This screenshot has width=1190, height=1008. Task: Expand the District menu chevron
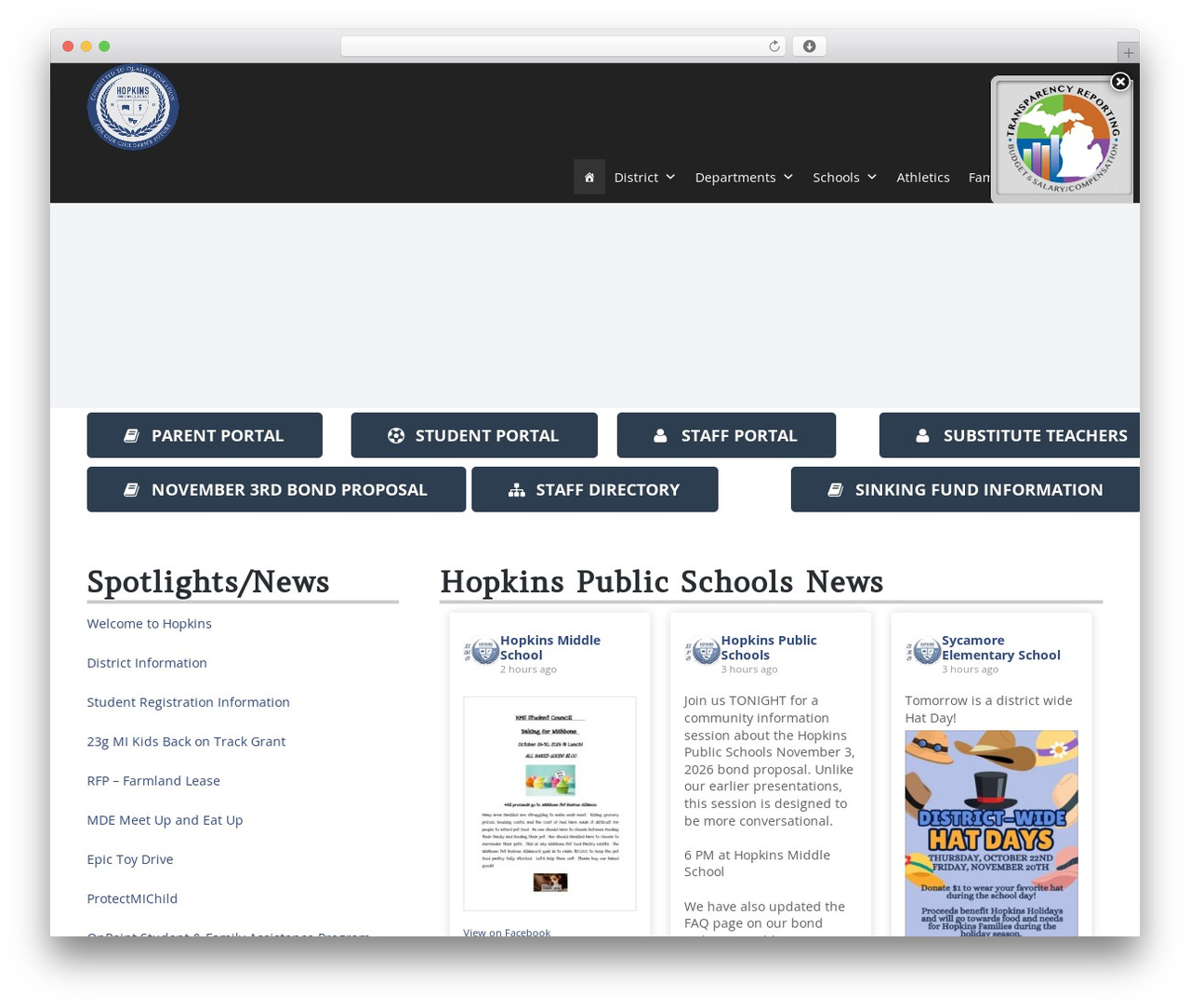pos(670,177)
